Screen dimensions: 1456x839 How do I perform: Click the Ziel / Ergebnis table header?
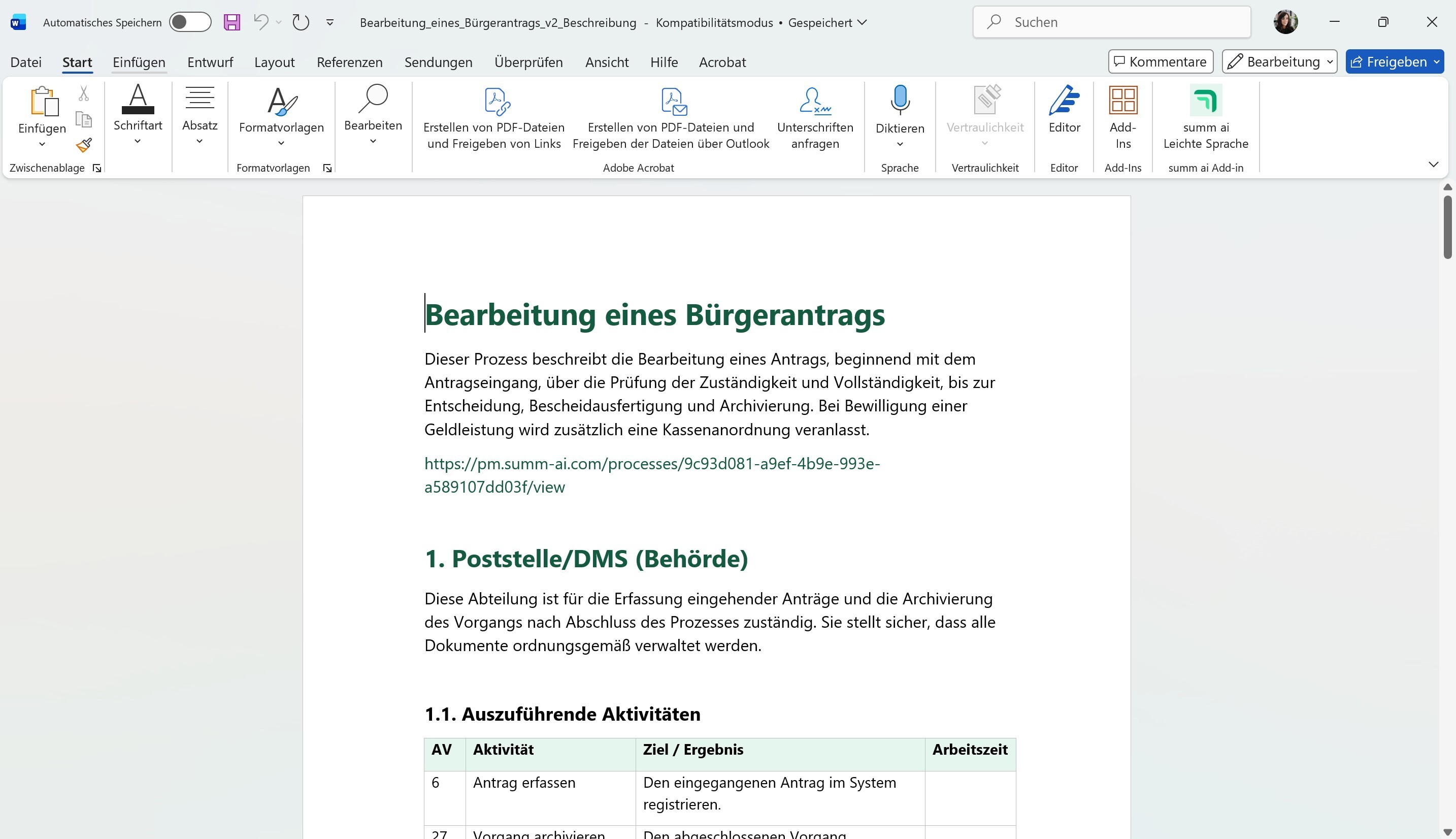point(780,754)
